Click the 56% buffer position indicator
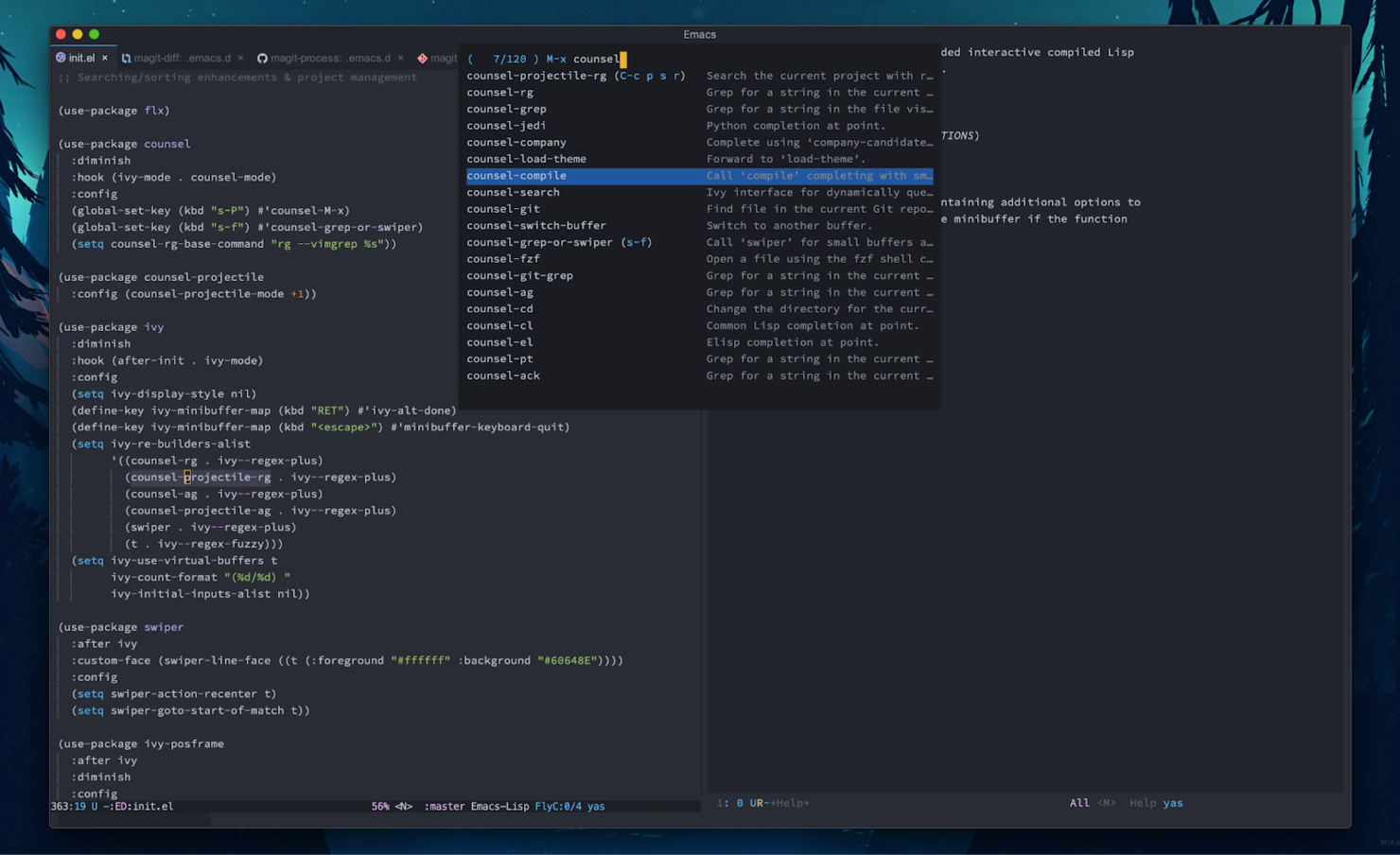 379,806
